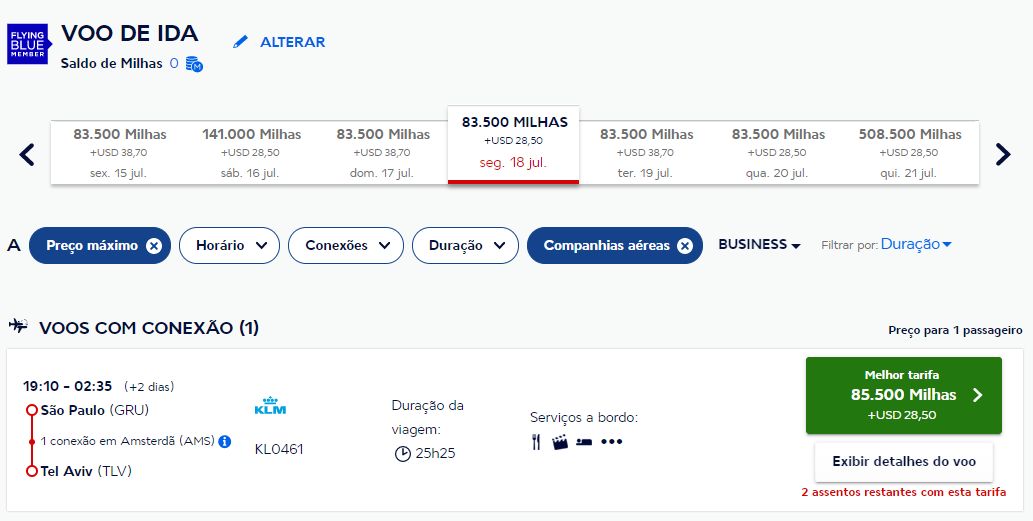Click the KLM airline logo
Viewport: 1033px width, 521px height.
270,407
